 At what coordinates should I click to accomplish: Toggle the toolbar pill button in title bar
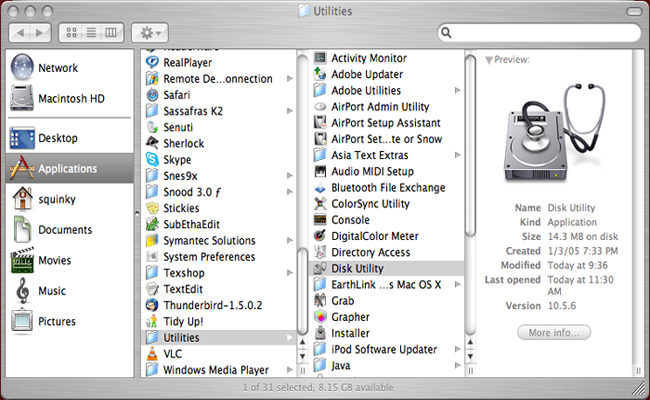click(634, 12)
